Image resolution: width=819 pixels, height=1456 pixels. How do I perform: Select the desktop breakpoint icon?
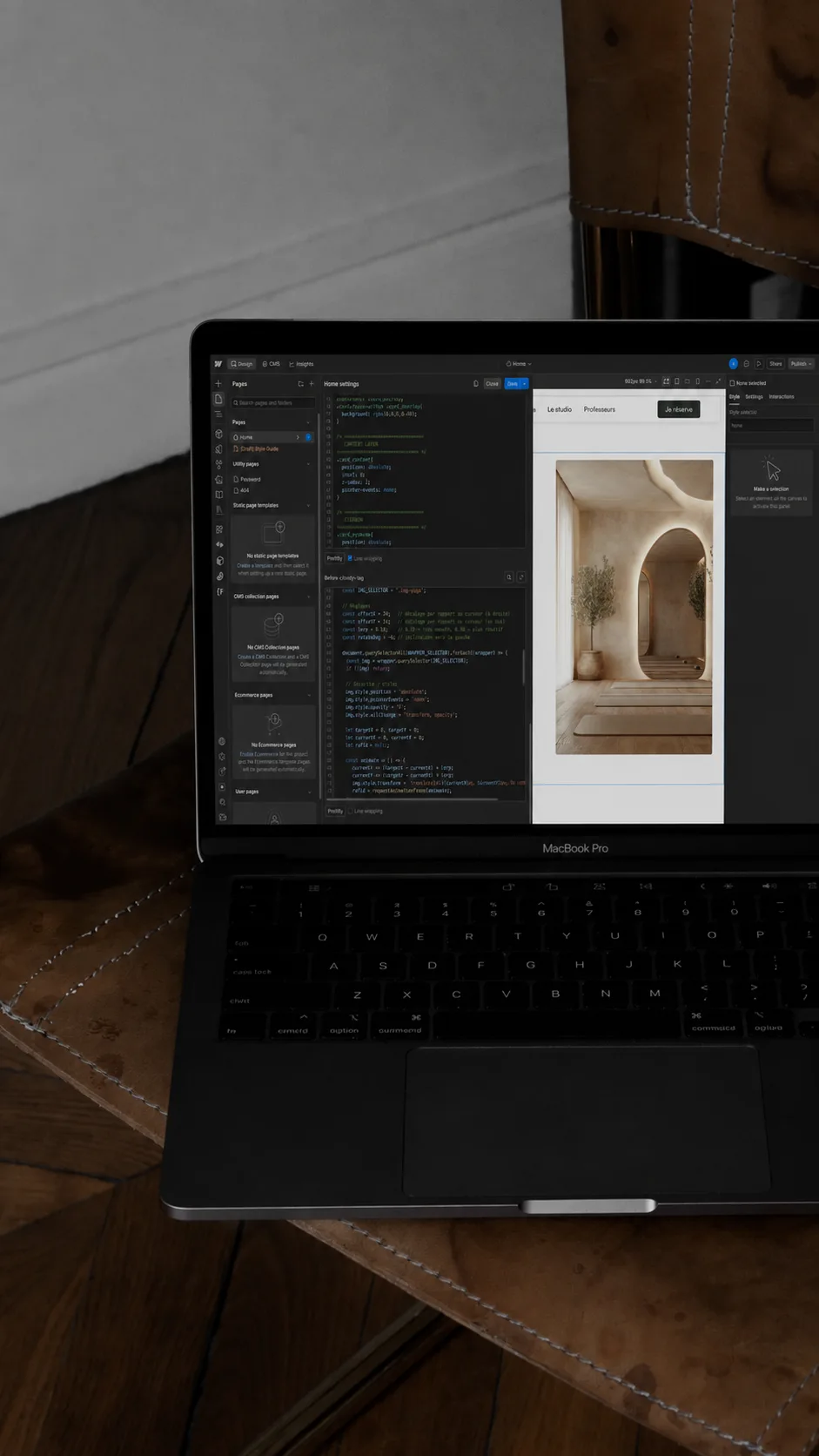666,381
